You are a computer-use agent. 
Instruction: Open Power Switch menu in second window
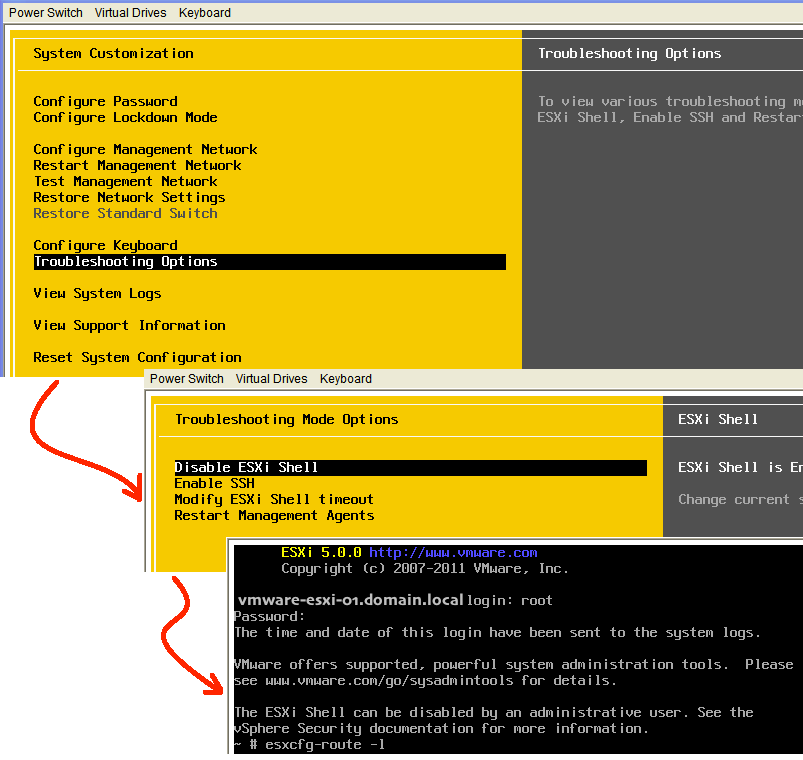coord(186,379)
